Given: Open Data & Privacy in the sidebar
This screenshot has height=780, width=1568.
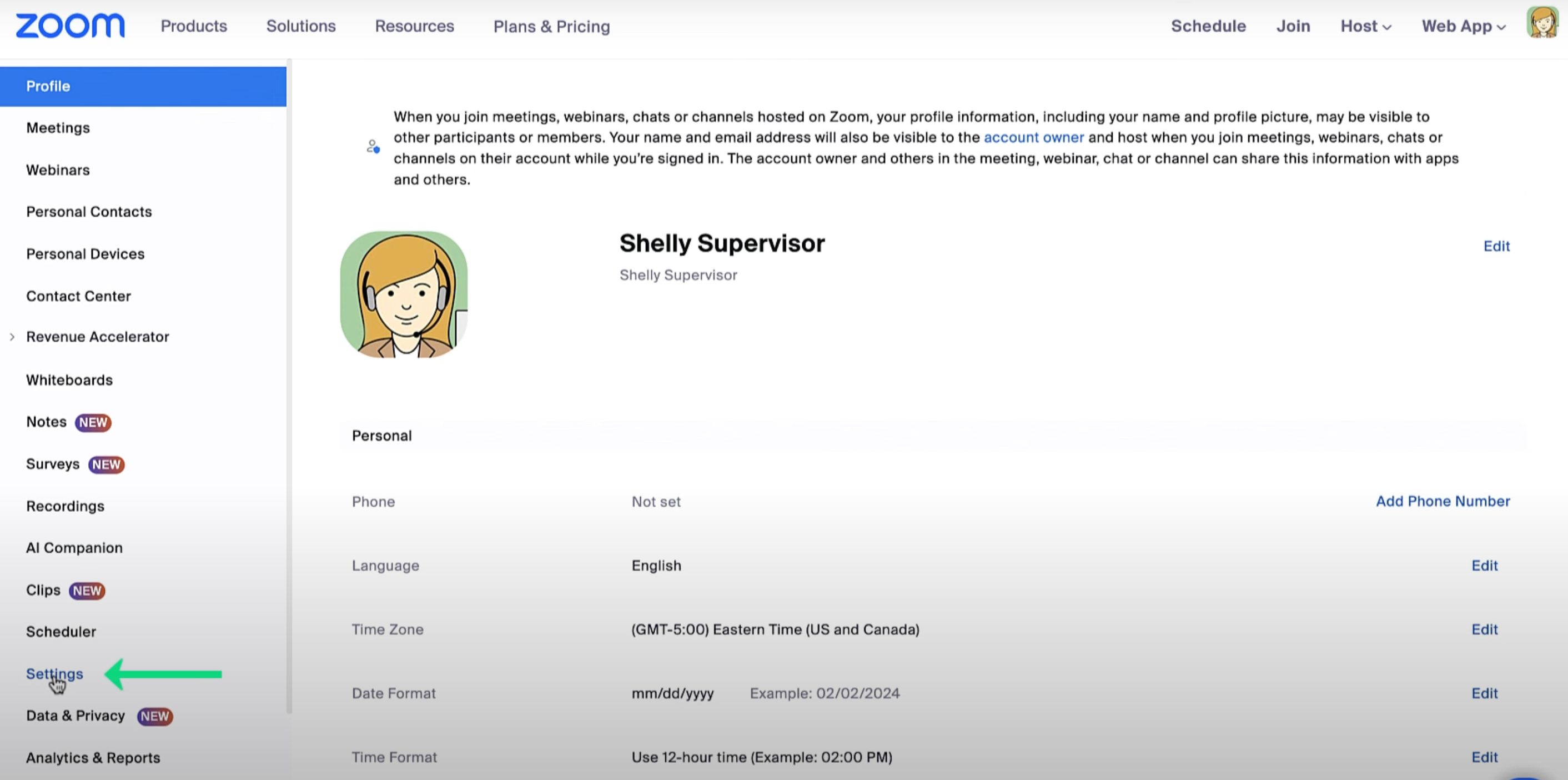Looking at the screenshot, I should [76, 716].
